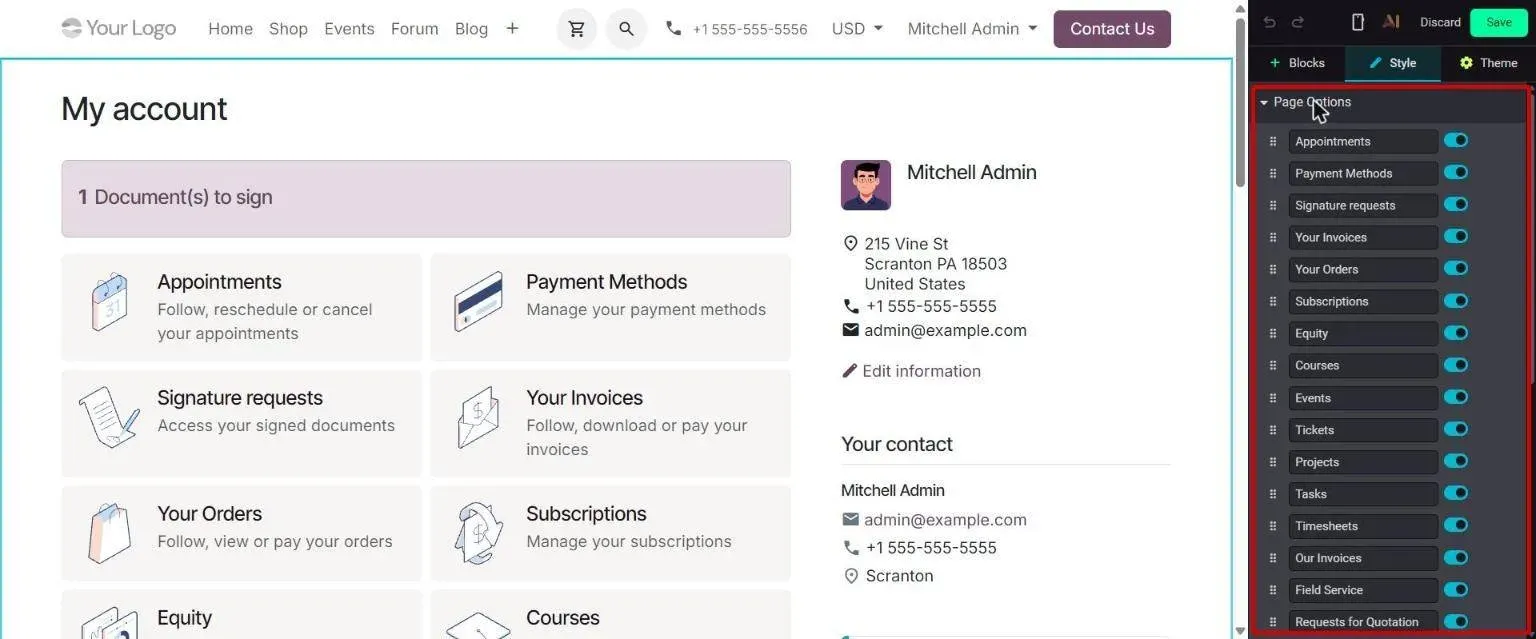Click the Your Invoices envelope icon
1536x639 pixels.
tap(478, 418)
